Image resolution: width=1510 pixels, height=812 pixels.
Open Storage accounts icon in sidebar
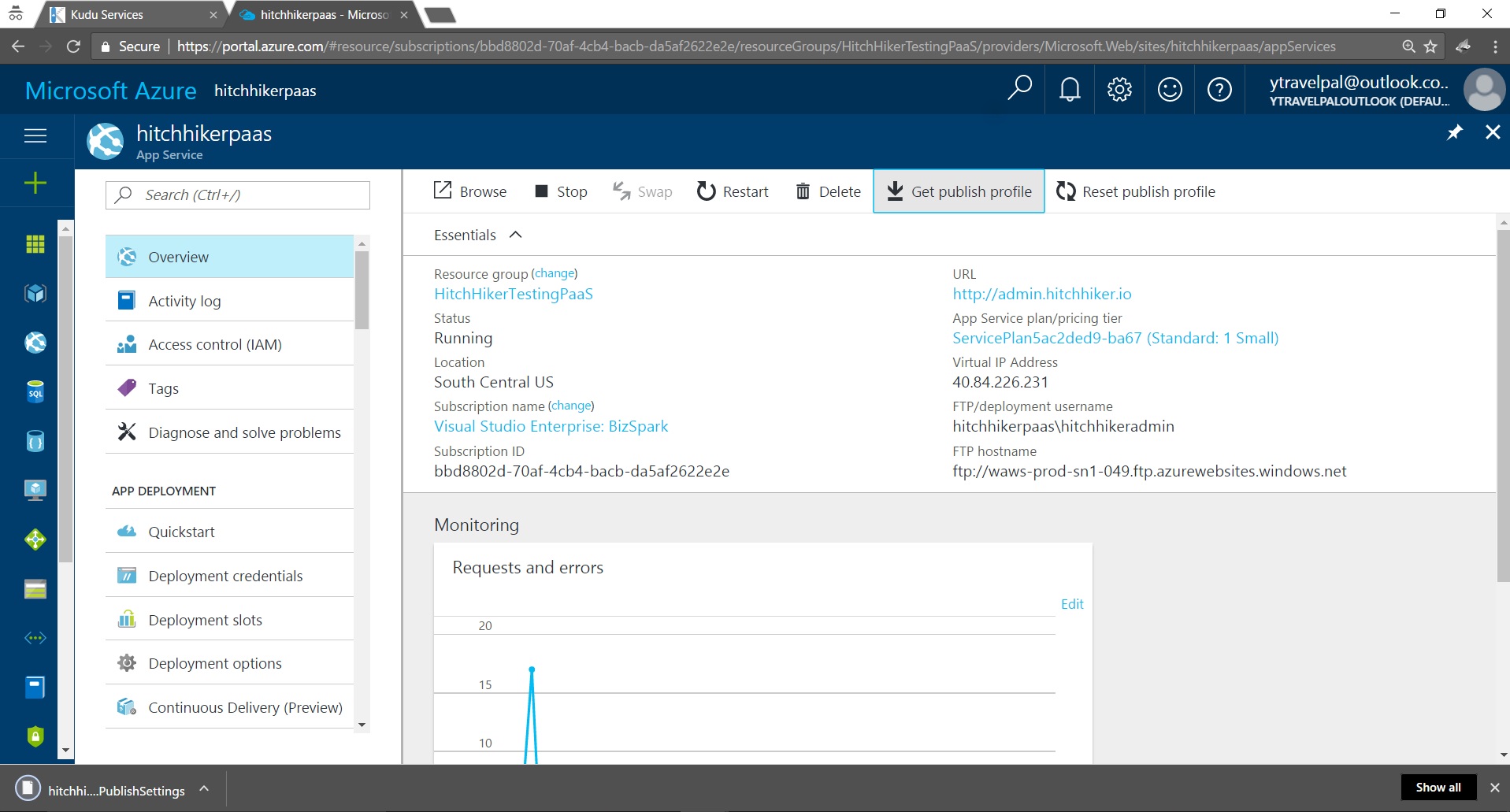[x=35, y=589]
